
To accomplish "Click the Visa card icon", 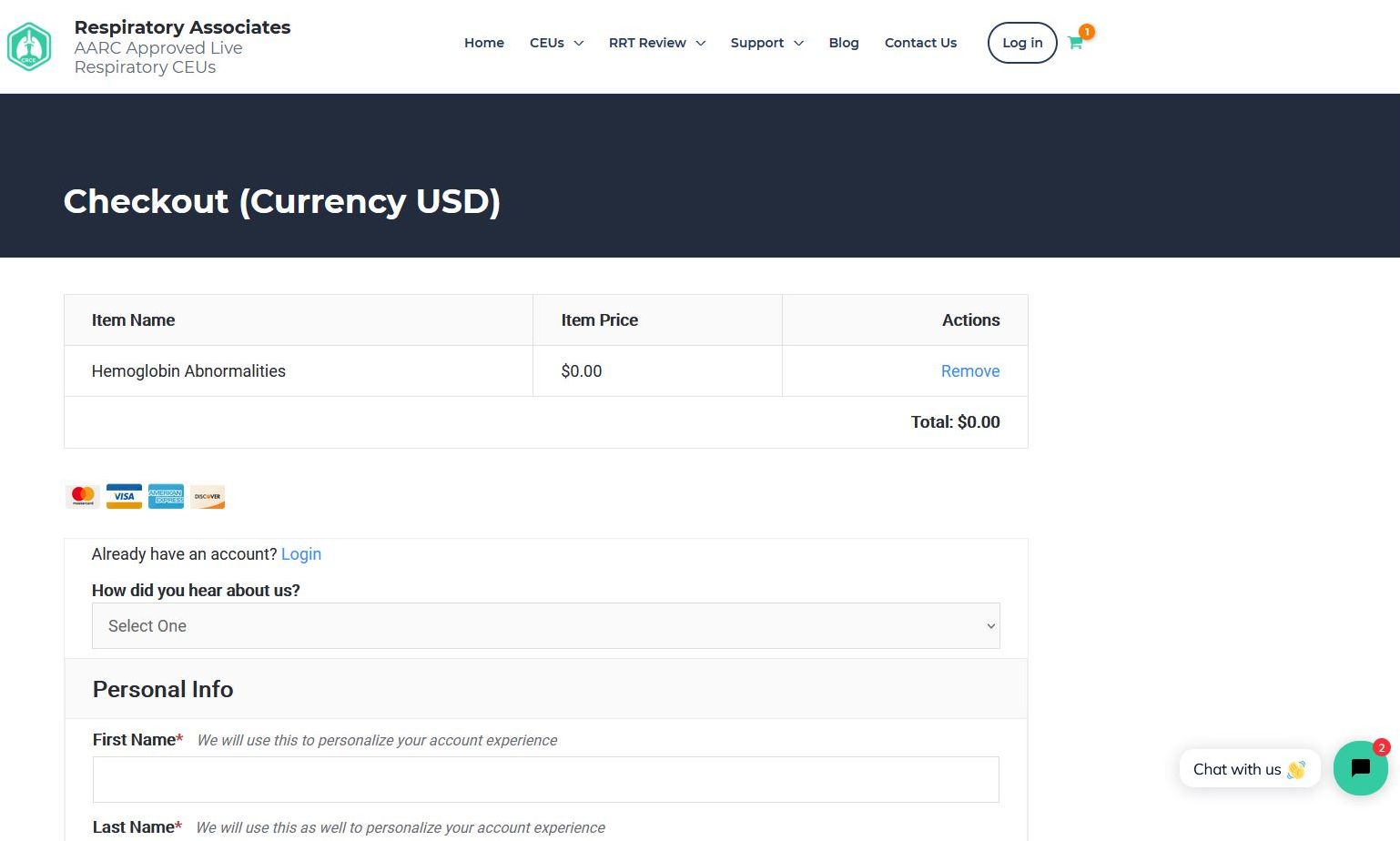I will point(124,496).
